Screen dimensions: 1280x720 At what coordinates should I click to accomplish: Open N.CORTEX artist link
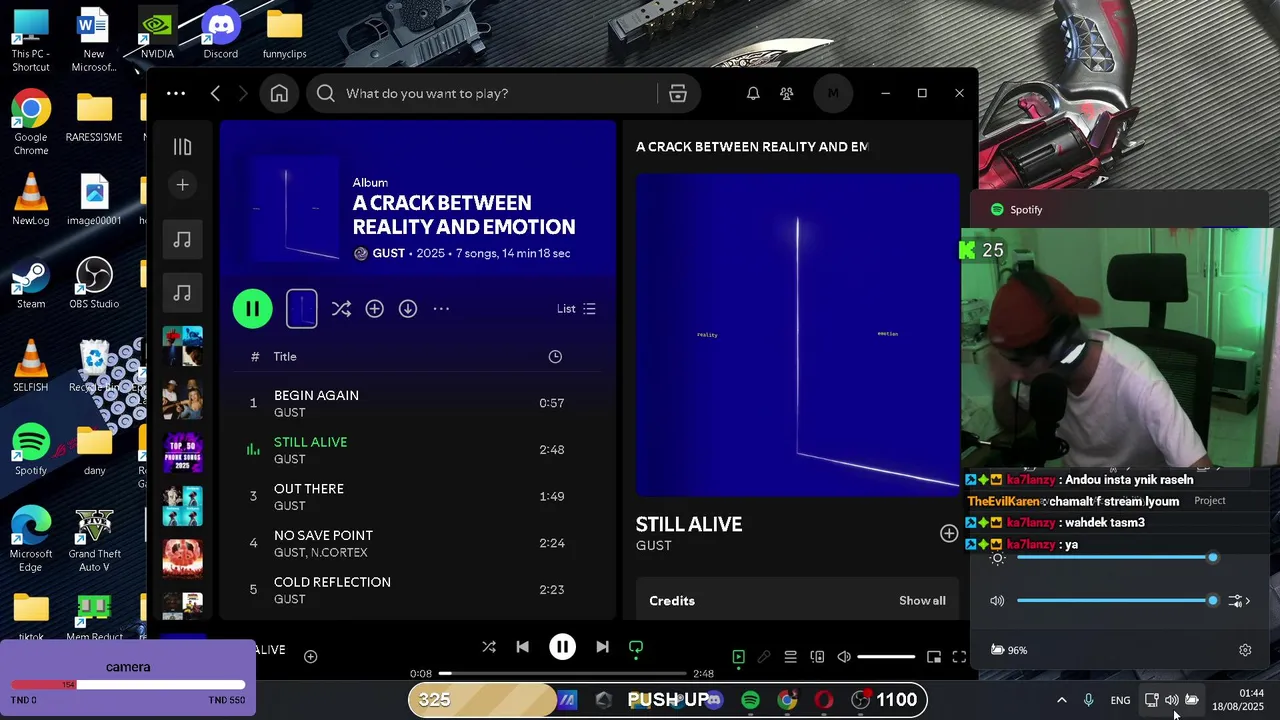coord(339,553)
